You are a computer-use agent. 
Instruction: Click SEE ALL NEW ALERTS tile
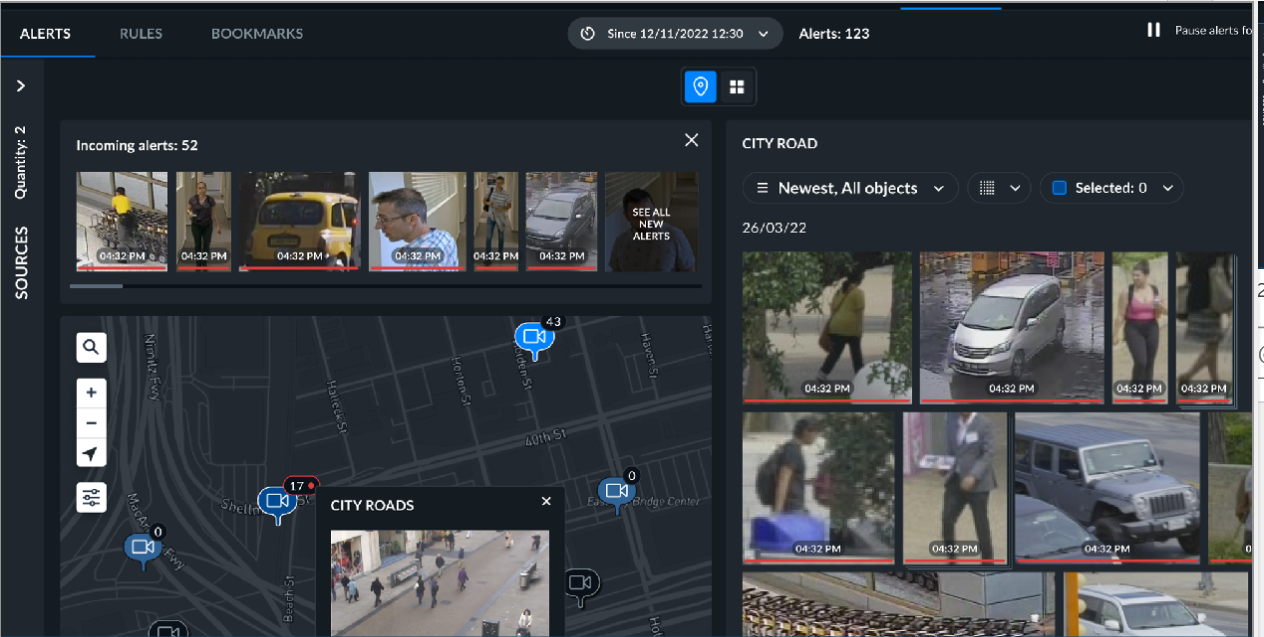coord(651,222)
